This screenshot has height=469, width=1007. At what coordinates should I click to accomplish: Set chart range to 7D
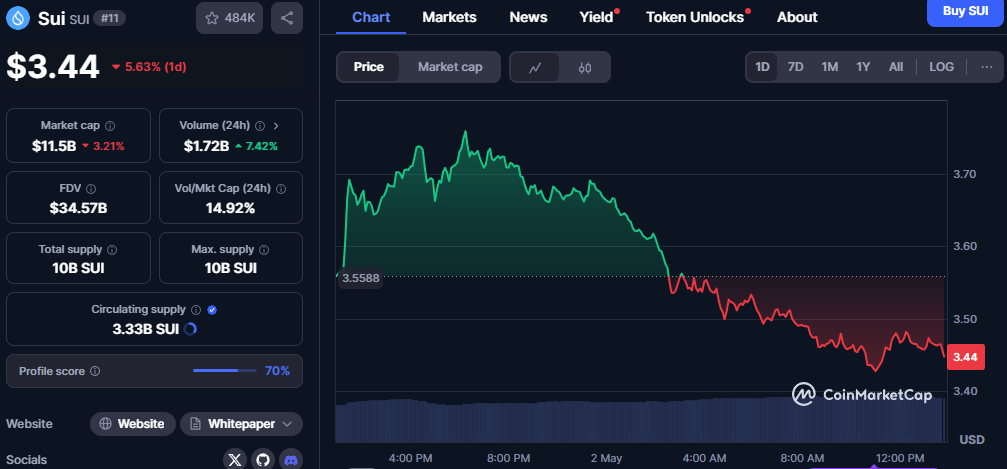coord(796,67)
